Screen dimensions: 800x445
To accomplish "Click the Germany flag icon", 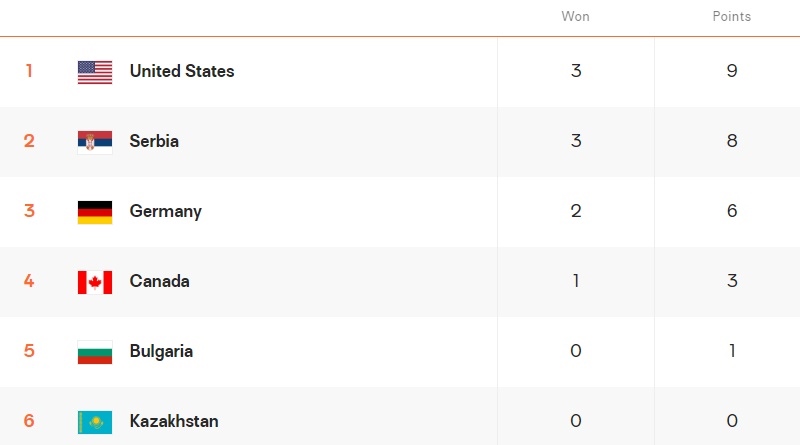I will pos(95,212).
